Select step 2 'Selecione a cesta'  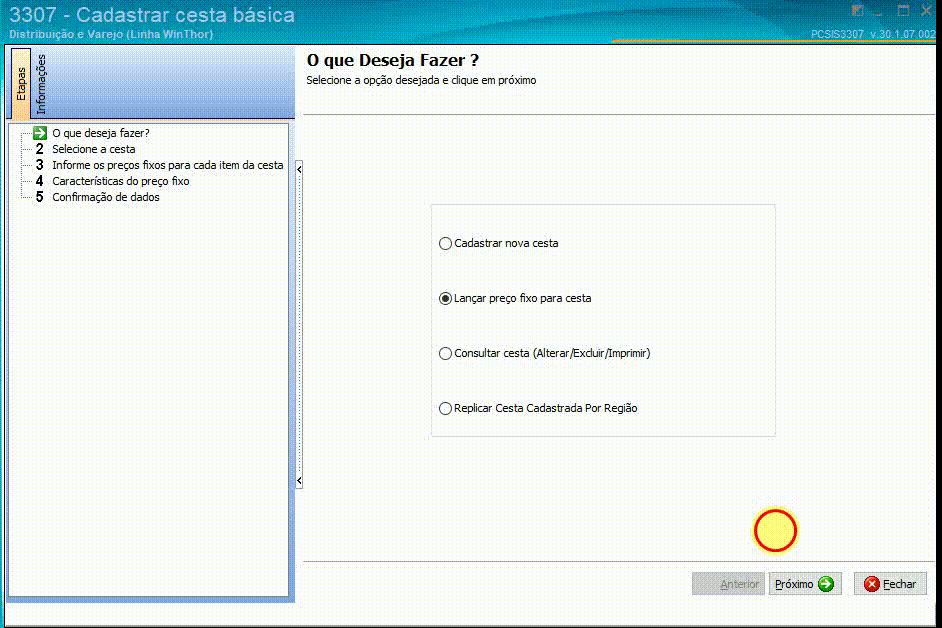click(x=93, y=149)
